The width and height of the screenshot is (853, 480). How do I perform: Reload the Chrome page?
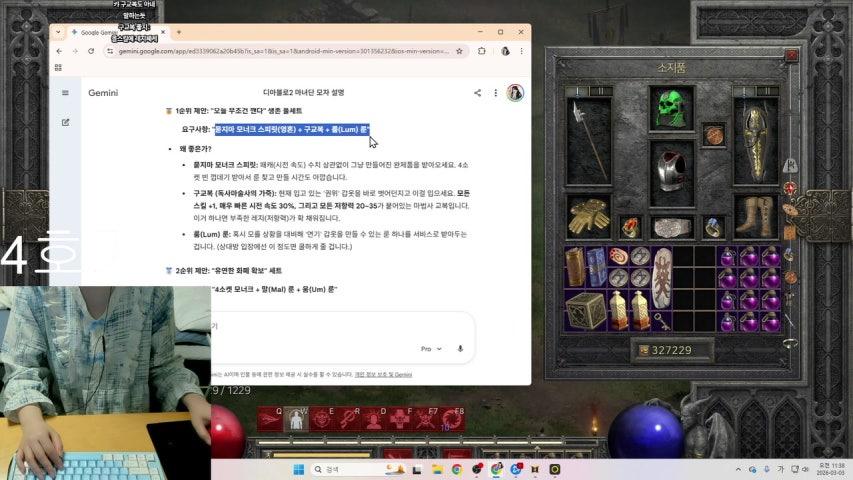click(91, 51)
